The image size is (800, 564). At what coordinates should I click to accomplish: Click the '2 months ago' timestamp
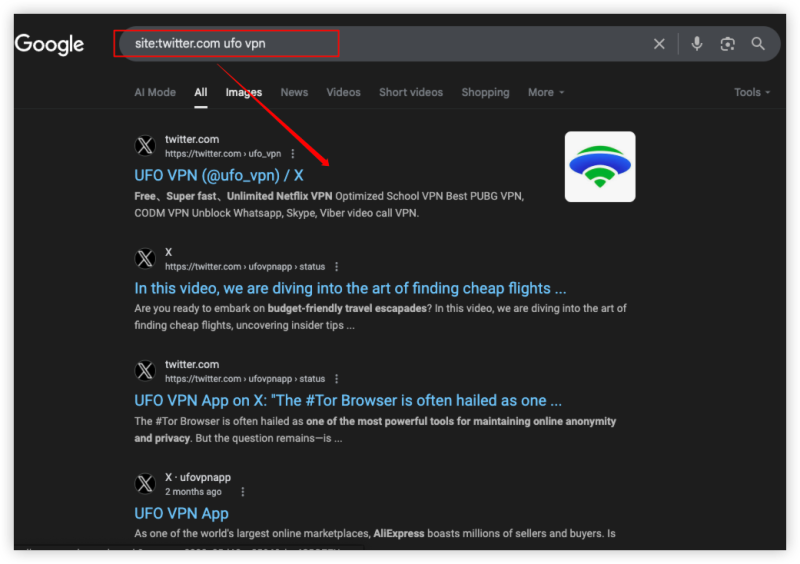click(x=193, y=492)
